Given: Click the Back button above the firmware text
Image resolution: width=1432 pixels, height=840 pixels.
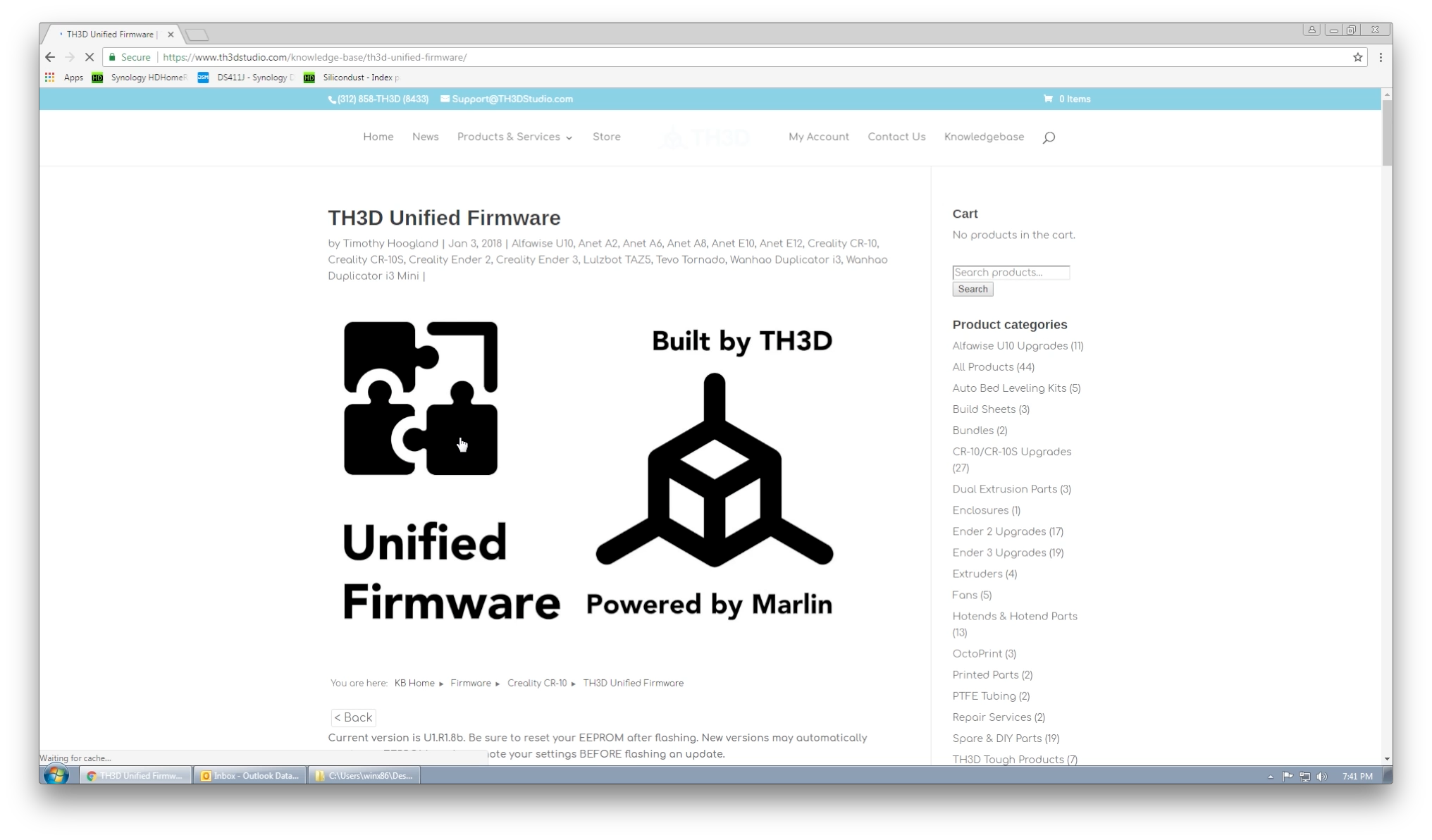Looking at the screenshot, I should [353, 717].
